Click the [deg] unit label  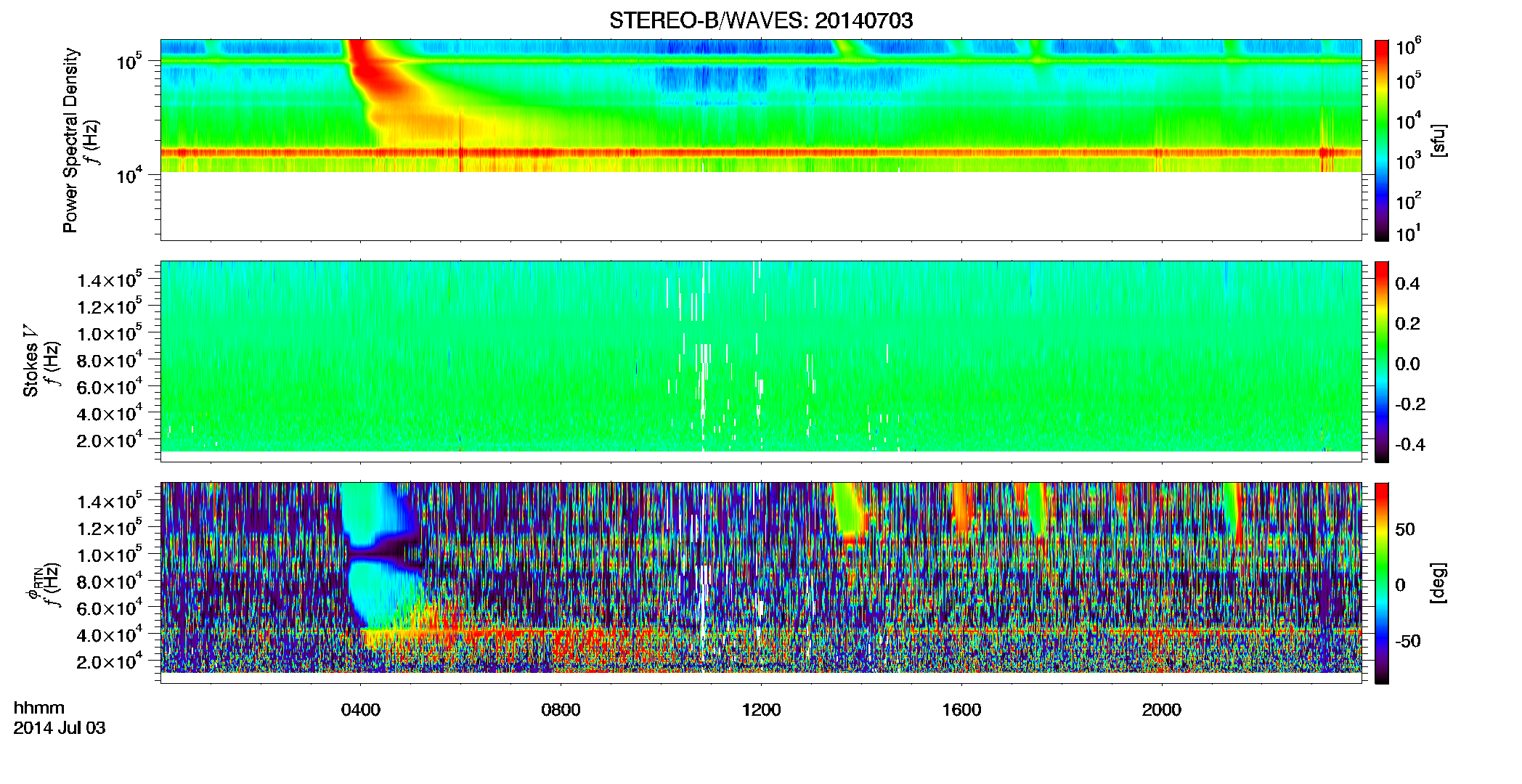pyautogui.click(x=1440, y=583)
